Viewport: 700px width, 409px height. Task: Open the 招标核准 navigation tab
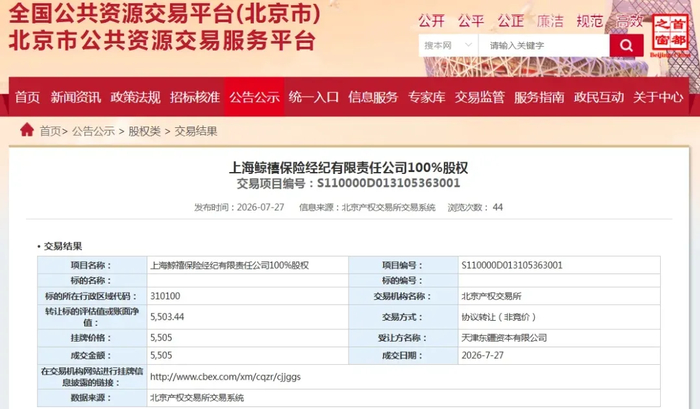pos(195,97)
